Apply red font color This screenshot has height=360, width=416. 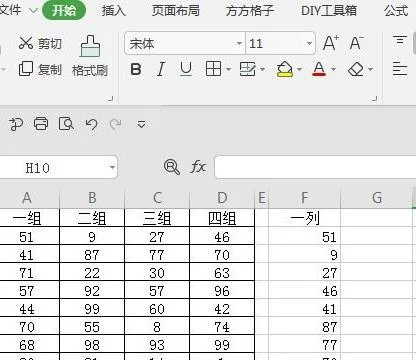[319, 69]
